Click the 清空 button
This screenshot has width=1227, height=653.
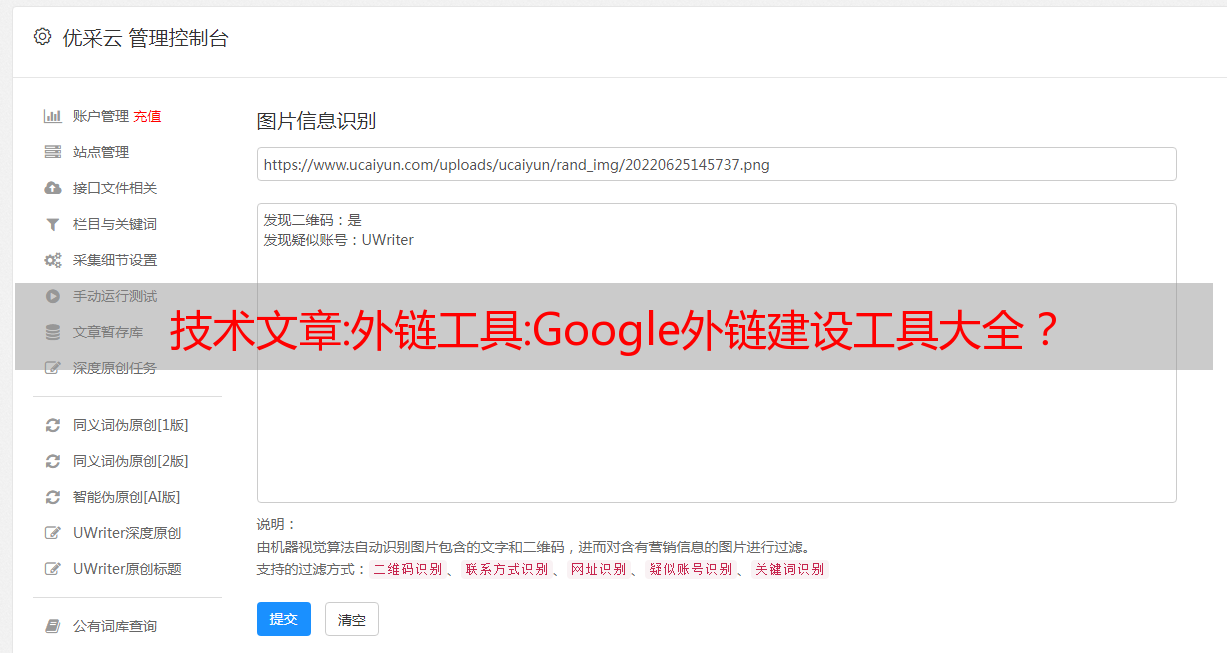pyautogui.click(x=352, y=620)
